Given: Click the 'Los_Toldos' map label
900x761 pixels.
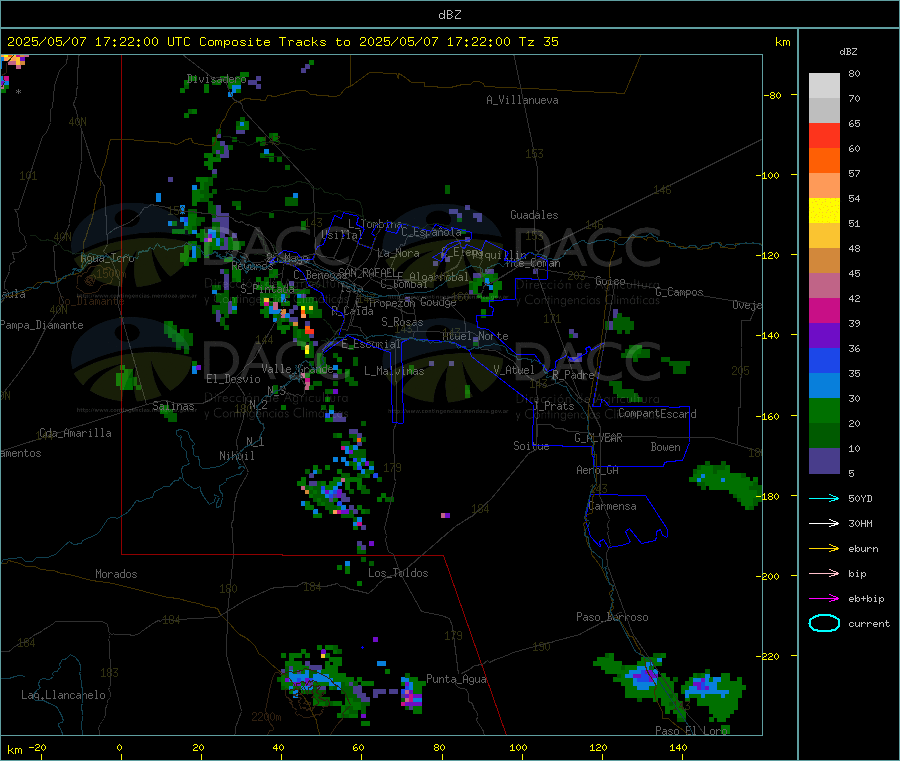Looking at the screenshot, I should (x=398, y=573).
